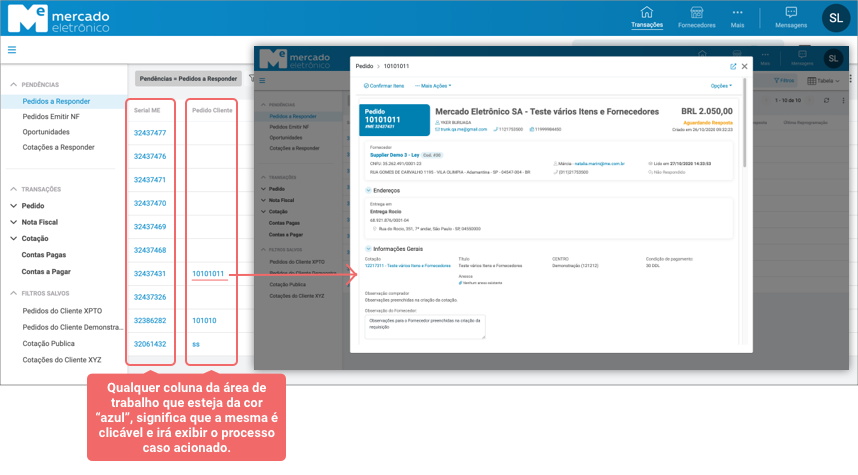Expand the Cotação item in the main sidebar

pyautogui.click(x=14, y=239)
